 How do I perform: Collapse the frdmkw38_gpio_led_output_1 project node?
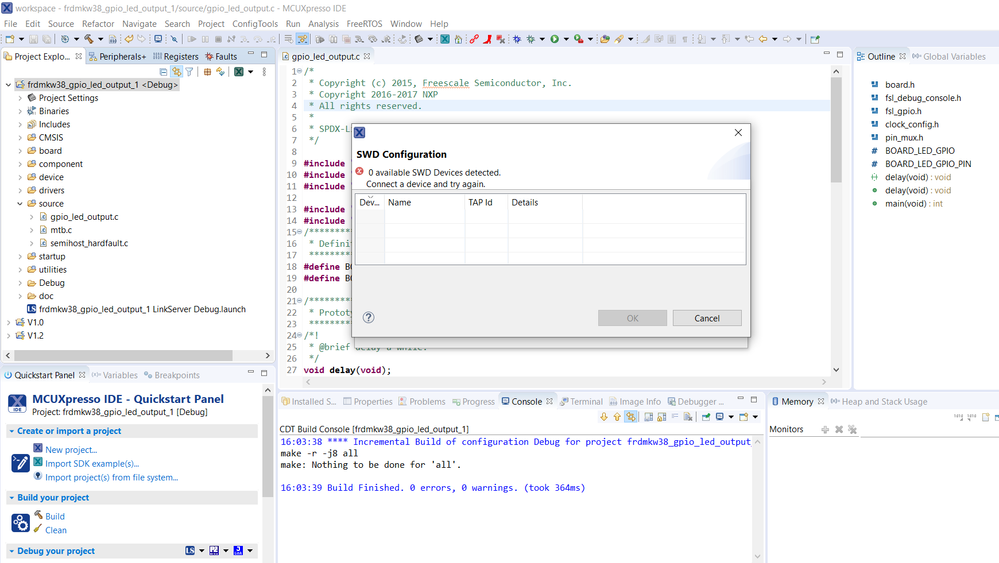tap(8, 85)
